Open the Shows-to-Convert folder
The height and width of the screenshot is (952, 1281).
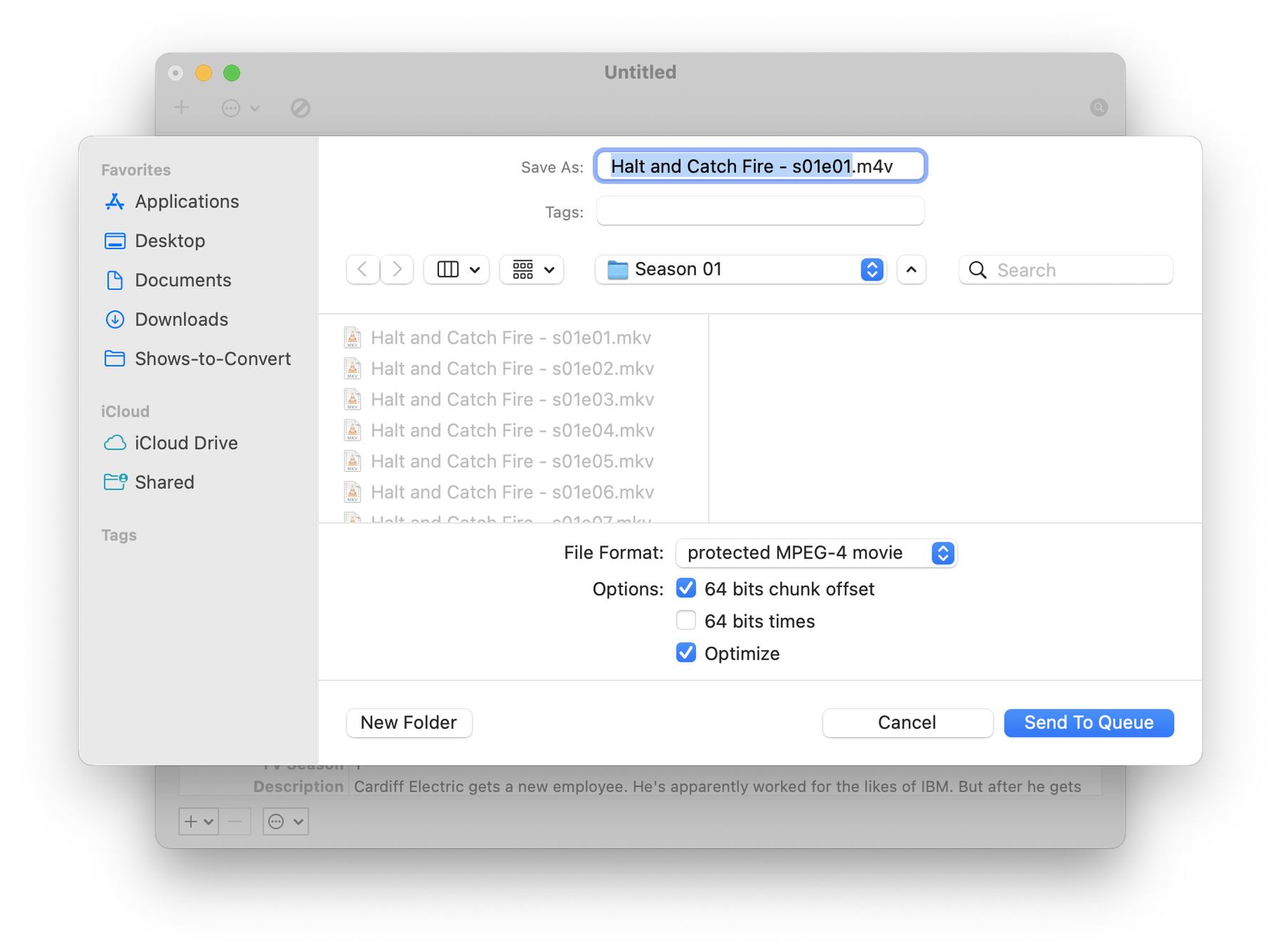pos(212,359)
